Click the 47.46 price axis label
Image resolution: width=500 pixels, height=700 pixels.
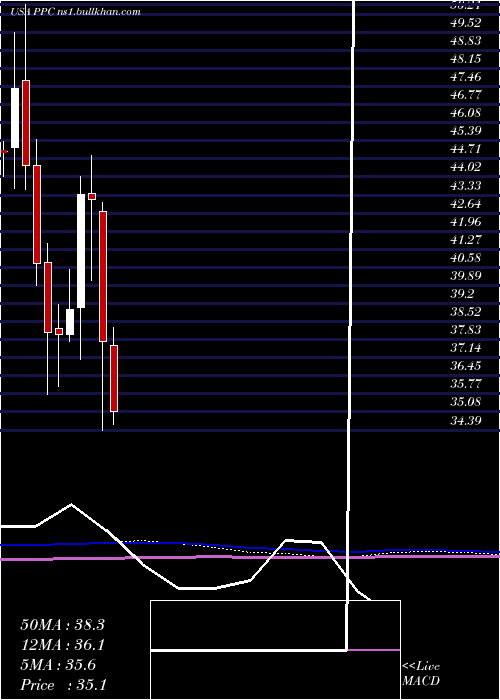pyautogui.click(x=465, y=77)
